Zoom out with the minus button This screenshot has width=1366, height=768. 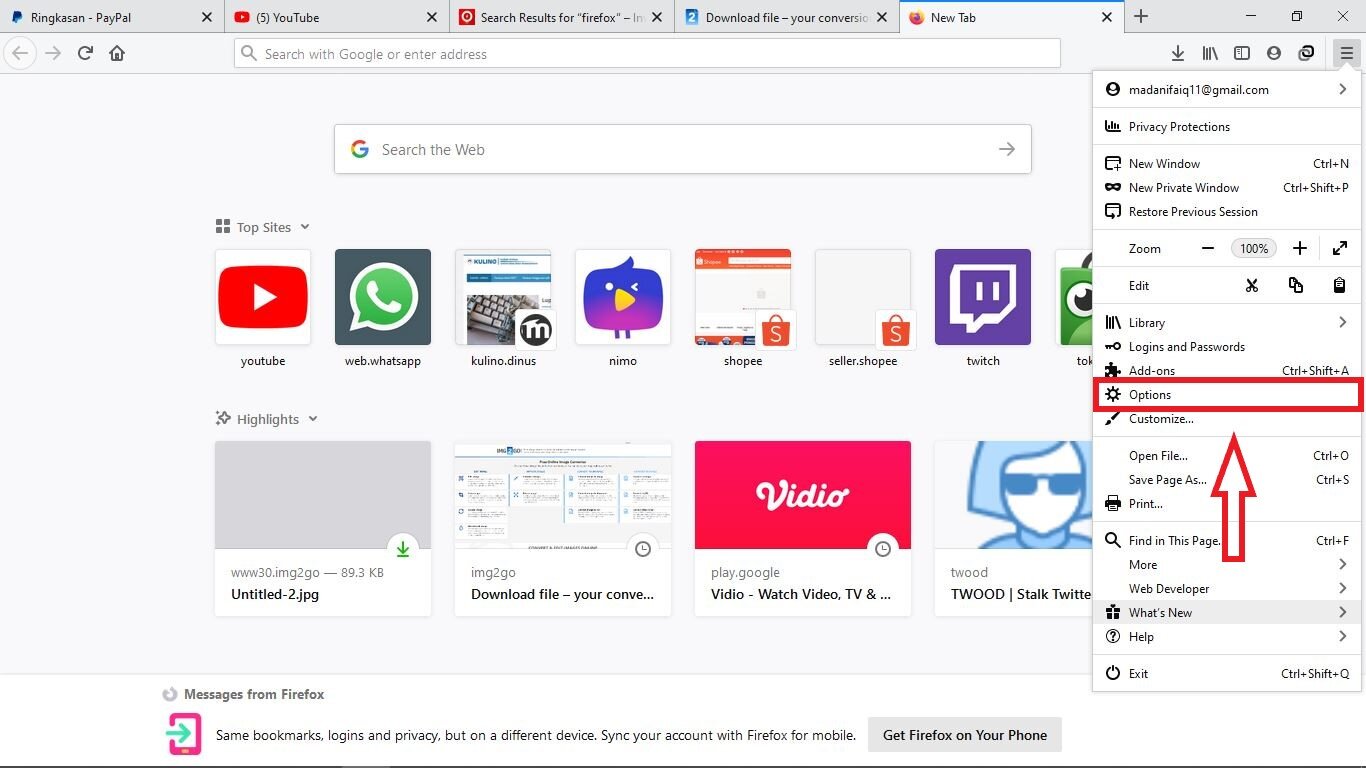pos(1208,248)
